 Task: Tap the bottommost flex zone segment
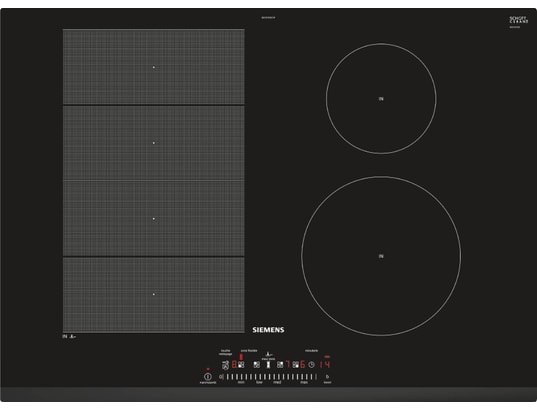[x=153, y=295]
